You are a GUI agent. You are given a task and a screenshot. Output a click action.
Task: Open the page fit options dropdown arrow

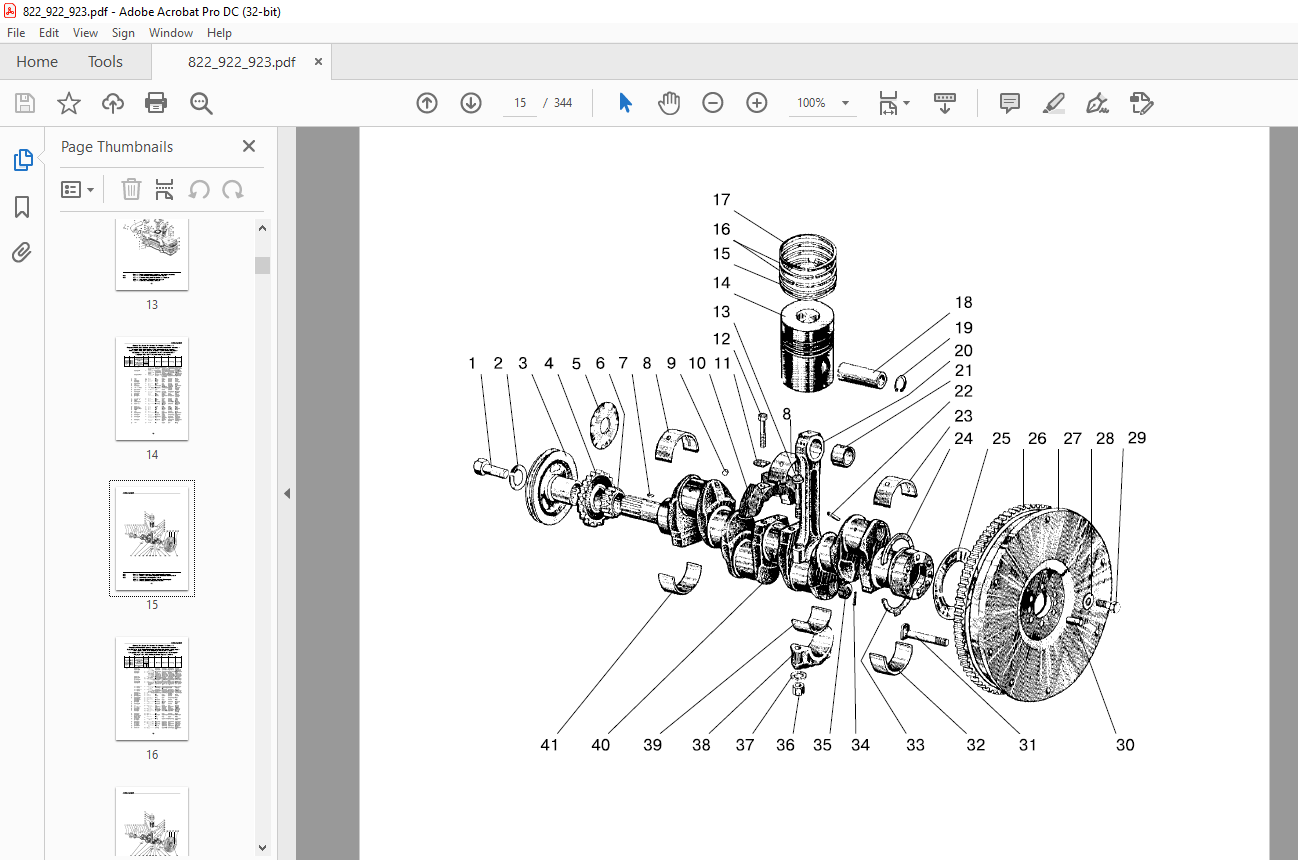(907, 103)
